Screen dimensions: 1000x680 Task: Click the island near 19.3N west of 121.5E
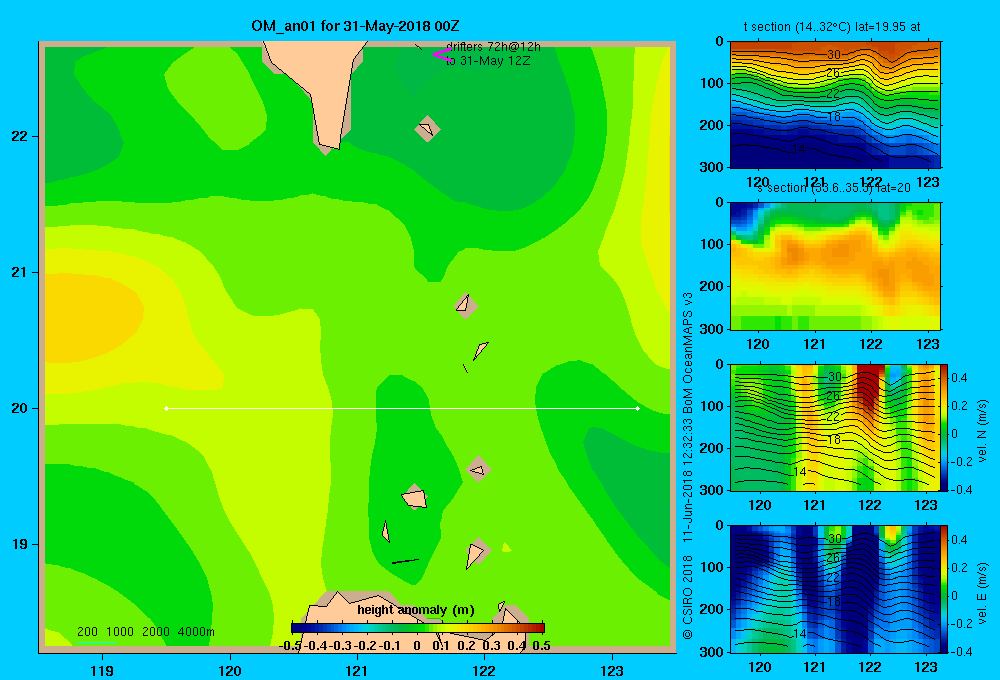(x=415, y=498)
